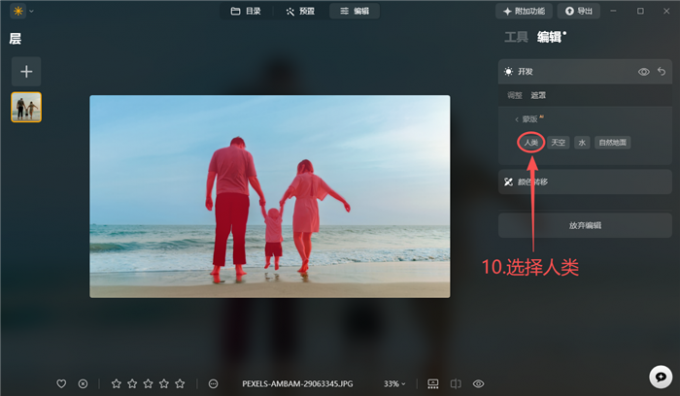
Task: Minimize the Luminar window
Action: tap(613, 11)
